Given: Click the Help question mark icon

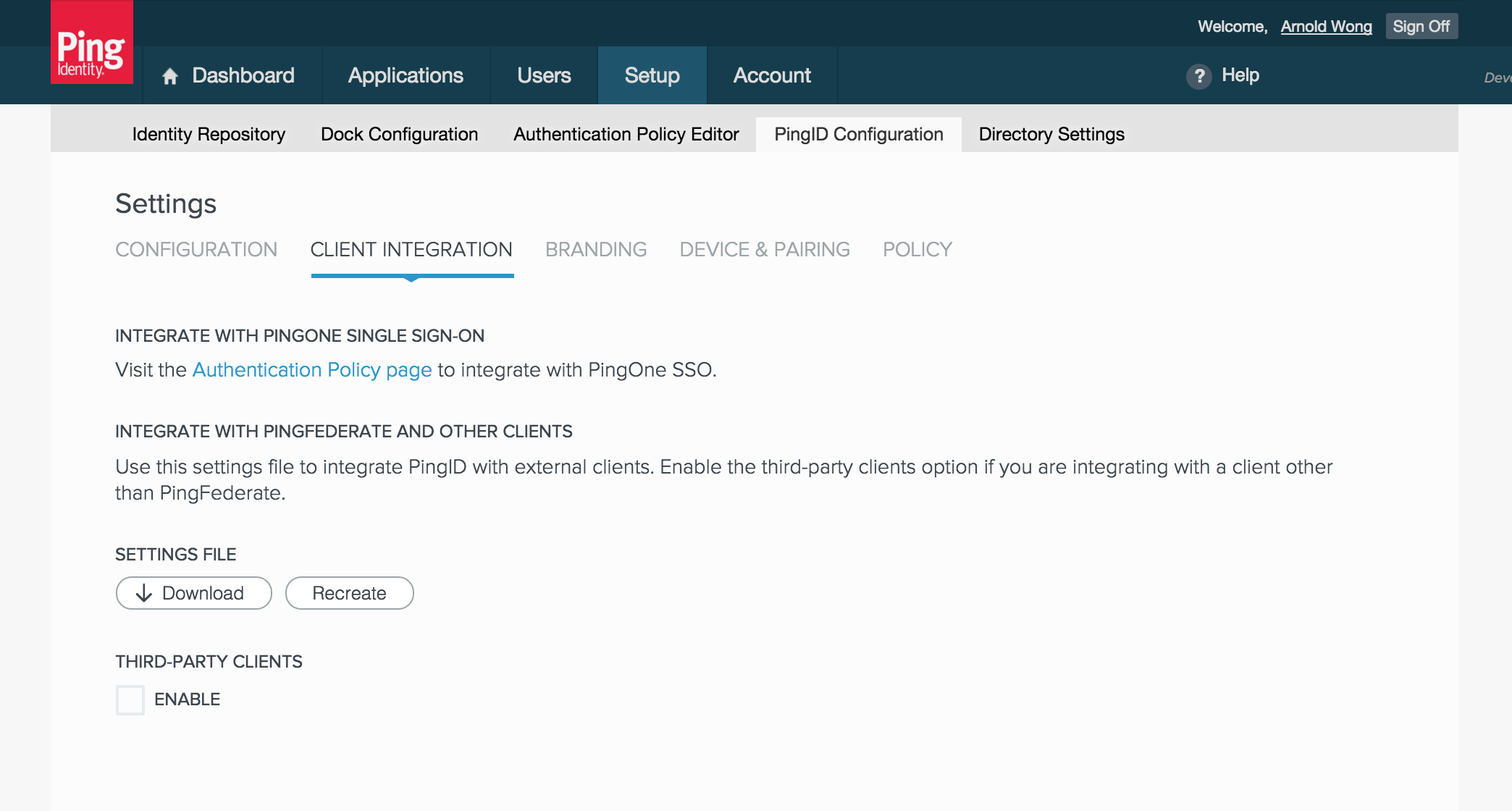Looking at the screenshot, I should click(x=1199, y=76).
